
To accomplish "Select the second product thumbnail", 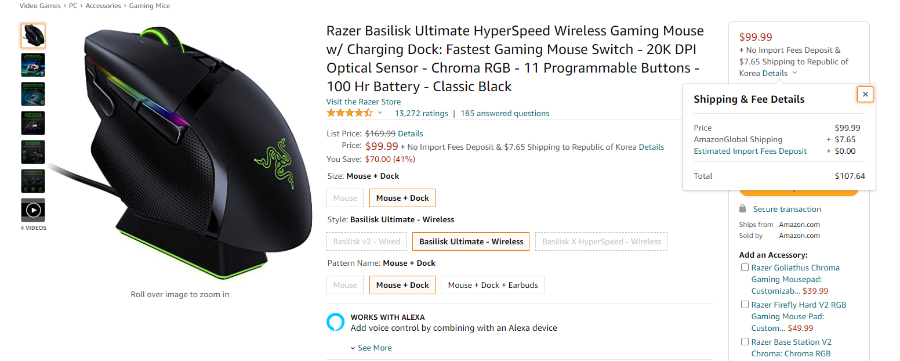I will [33, 65].
